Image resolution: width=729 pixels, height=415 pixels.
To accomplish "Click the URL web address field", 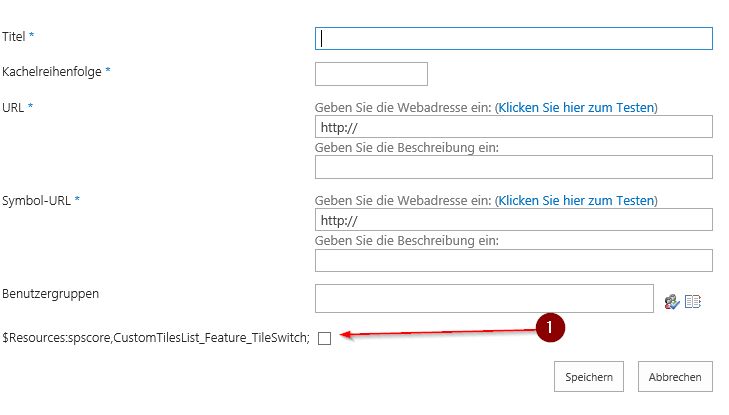I will 513,127.
